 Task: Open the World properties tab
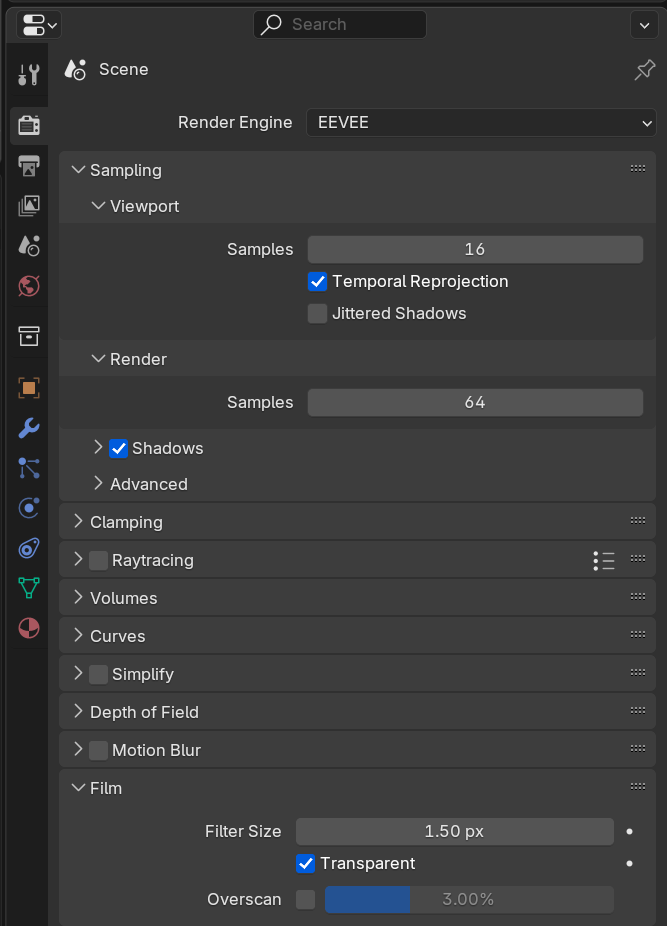[28, 286]
